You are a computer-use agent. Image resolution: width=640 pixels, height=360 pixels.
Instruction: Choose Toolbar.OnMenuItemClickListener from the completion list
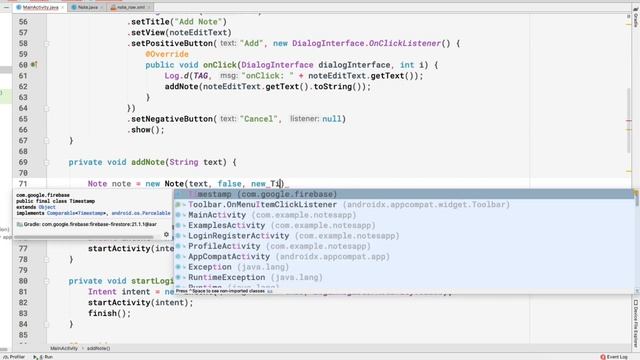coord(404,204)
